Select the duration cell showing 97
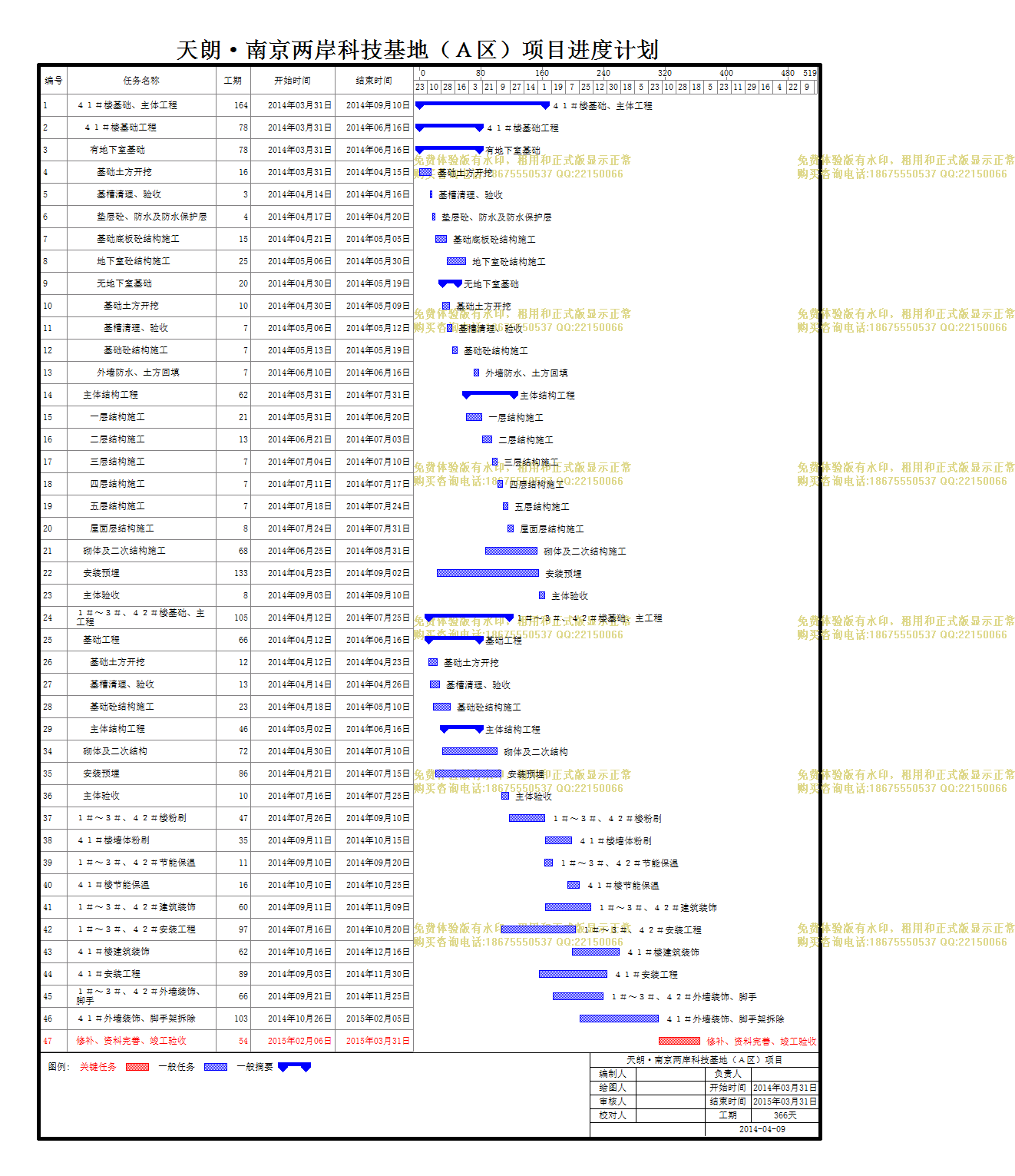The width and height of the screenshot is (1015, 1176). pos(233,929)
